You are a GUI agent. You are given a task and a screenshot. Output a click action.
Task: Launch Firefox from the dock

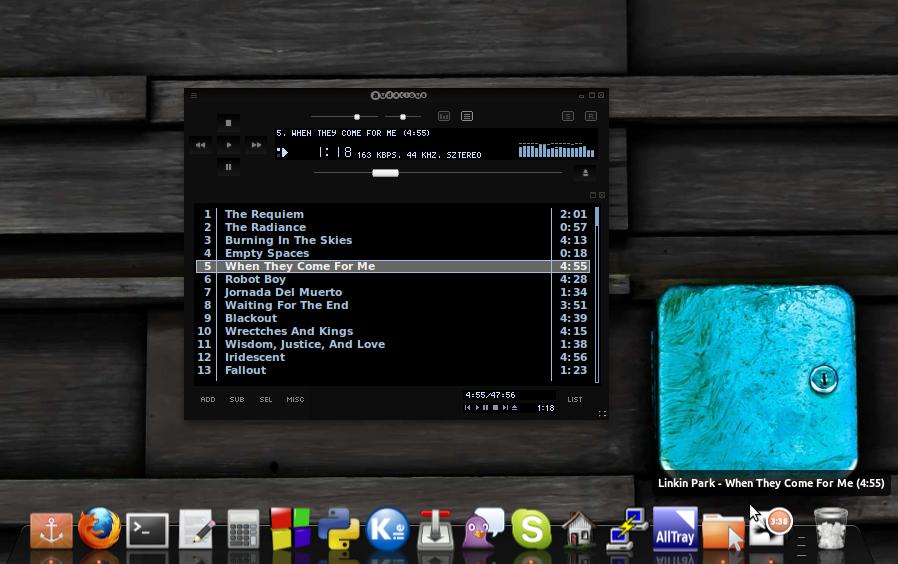99,528
